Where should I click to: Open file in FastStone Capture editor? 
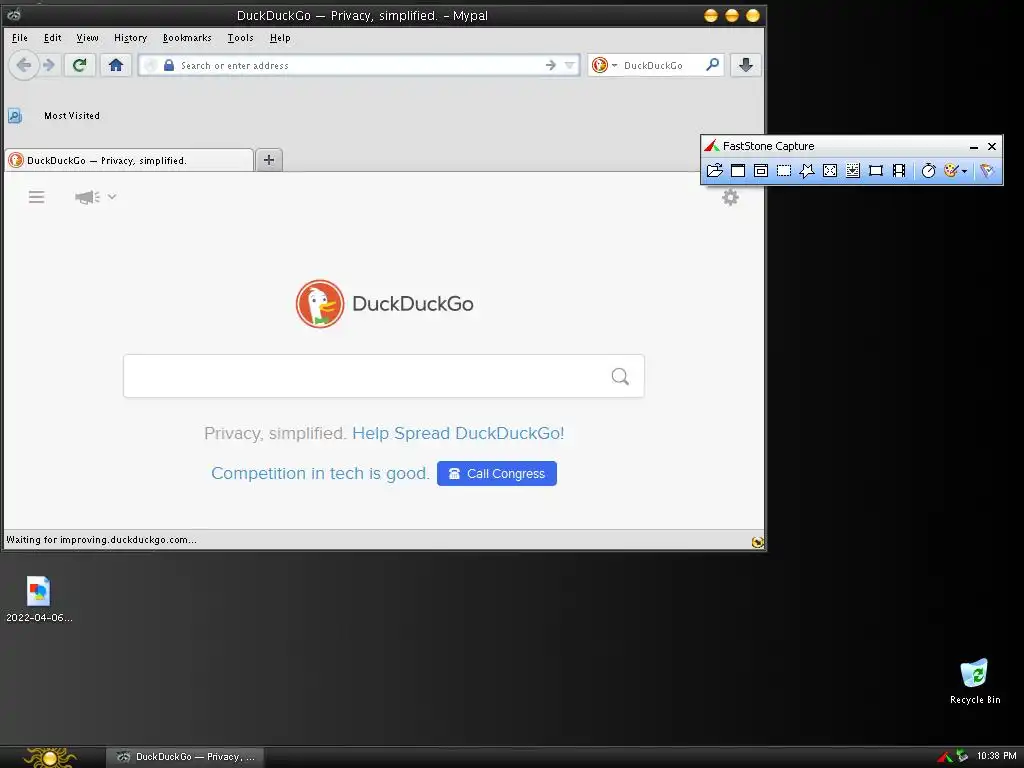pos(714,170)
